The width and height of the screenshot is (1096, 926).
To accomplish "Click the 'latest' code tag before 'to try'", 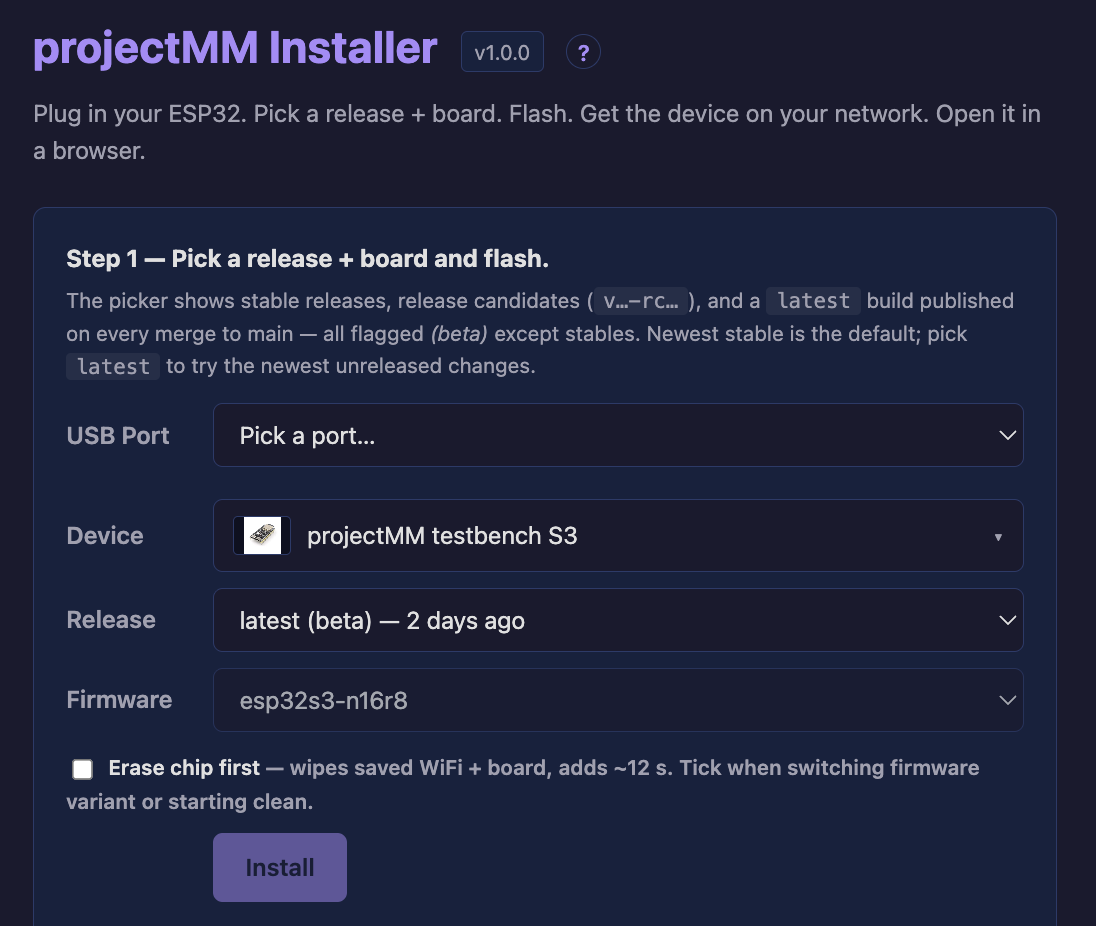I will coord(113,366).
